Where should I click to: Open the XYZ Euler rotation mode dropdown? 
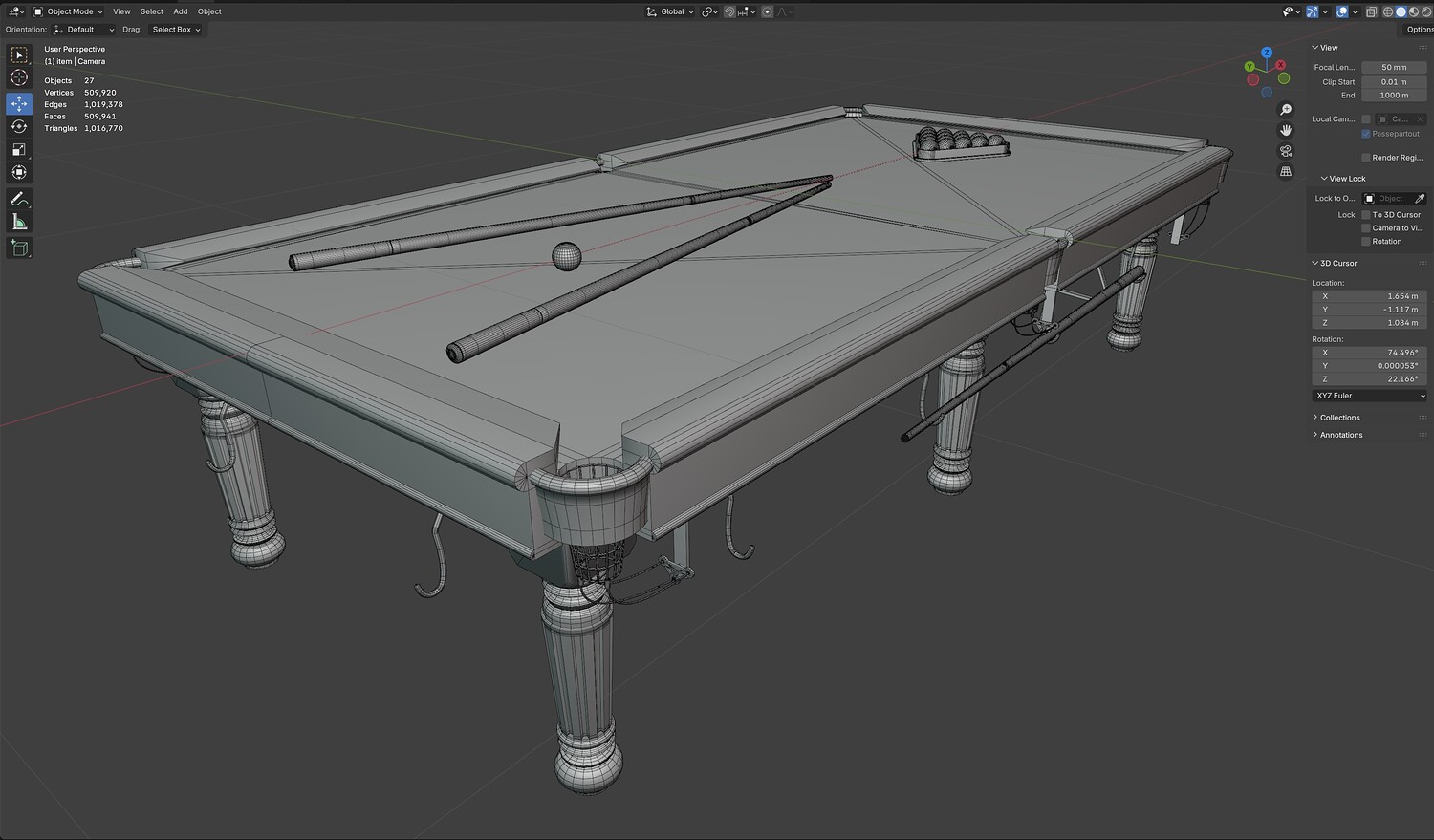pos(1371,396)
